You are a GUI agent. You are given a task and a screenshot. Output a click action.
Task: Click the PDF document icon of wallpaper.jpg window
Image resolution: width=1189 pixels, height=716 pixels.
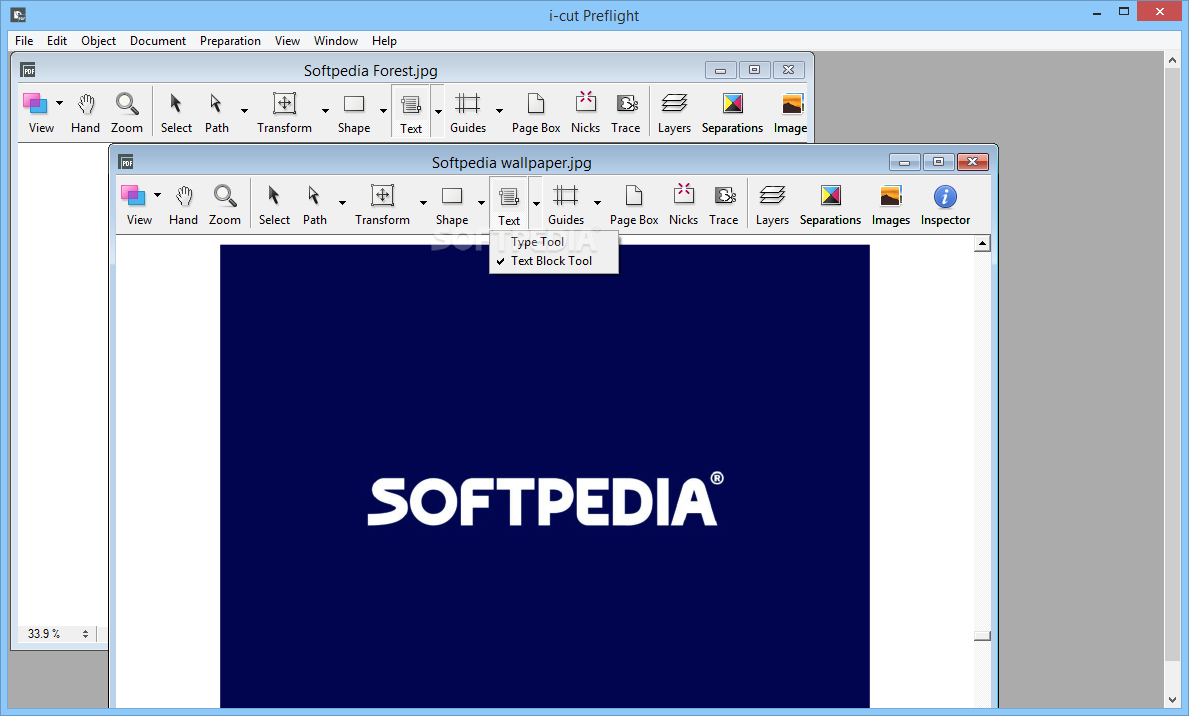(126, 162)
